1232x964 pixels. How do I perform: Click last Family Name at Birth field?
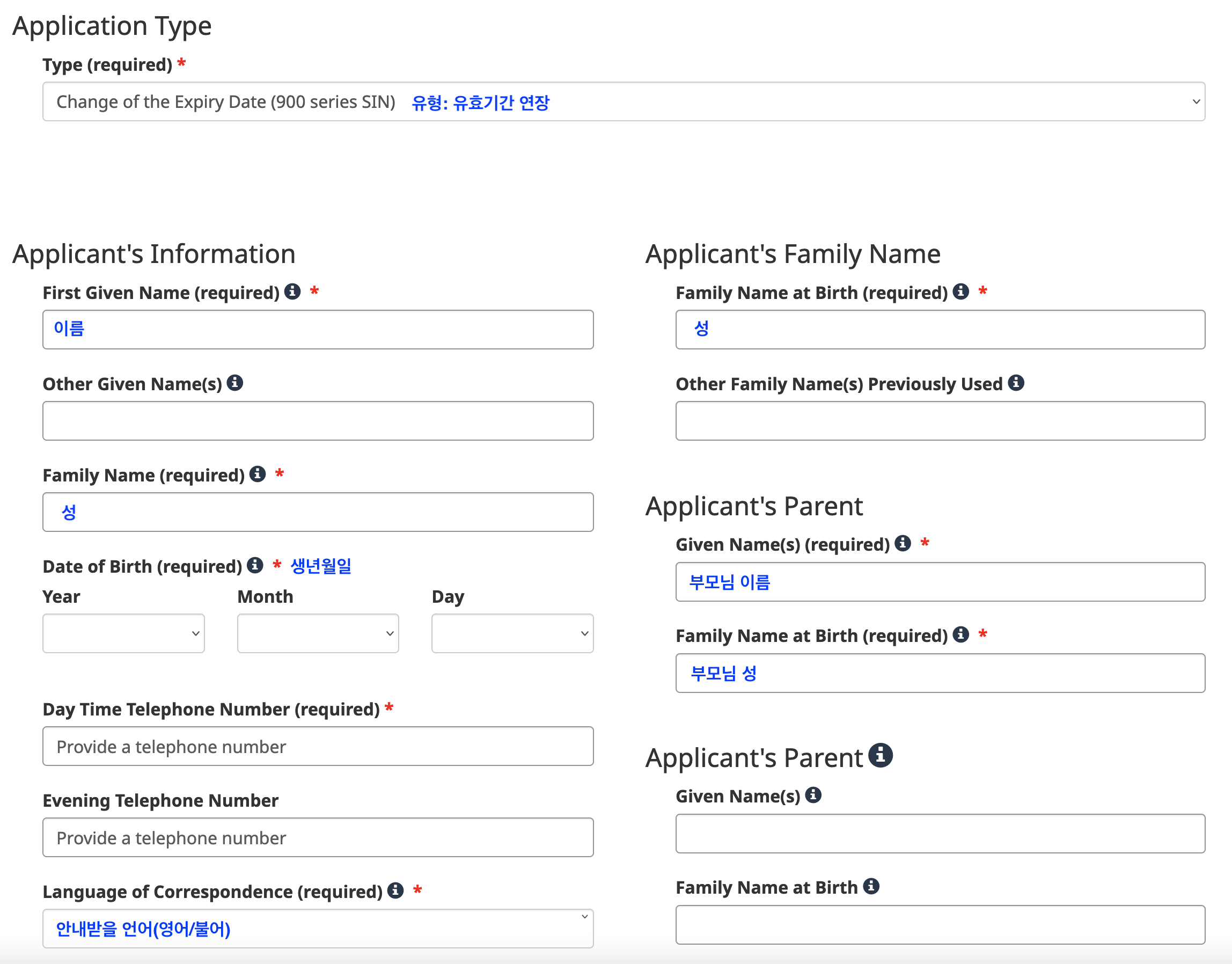(940, 925)
